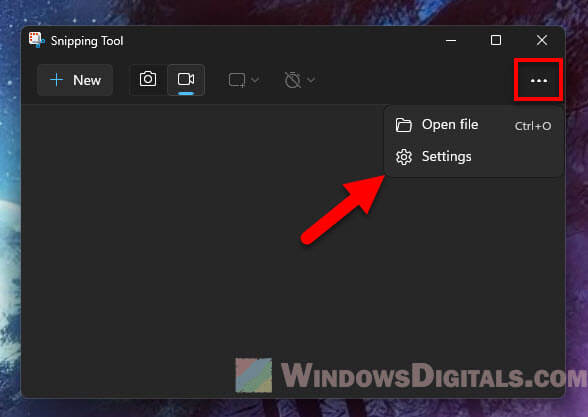Open the delay timer dropdown
Image resolution: width=588 pixels, height=417 pixels.
[x=300, y=80]
